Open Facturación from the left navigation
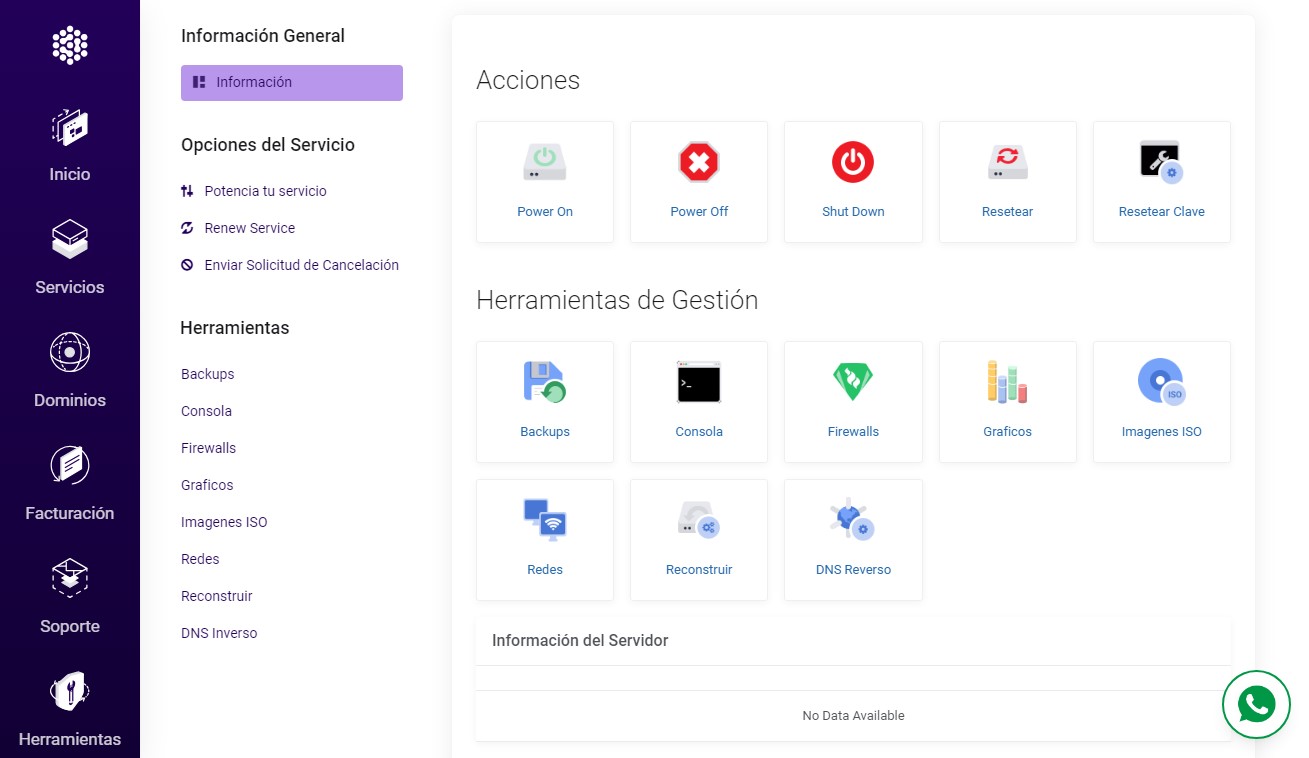This screenshot has height=758, width=1309. tap(70, 480)
